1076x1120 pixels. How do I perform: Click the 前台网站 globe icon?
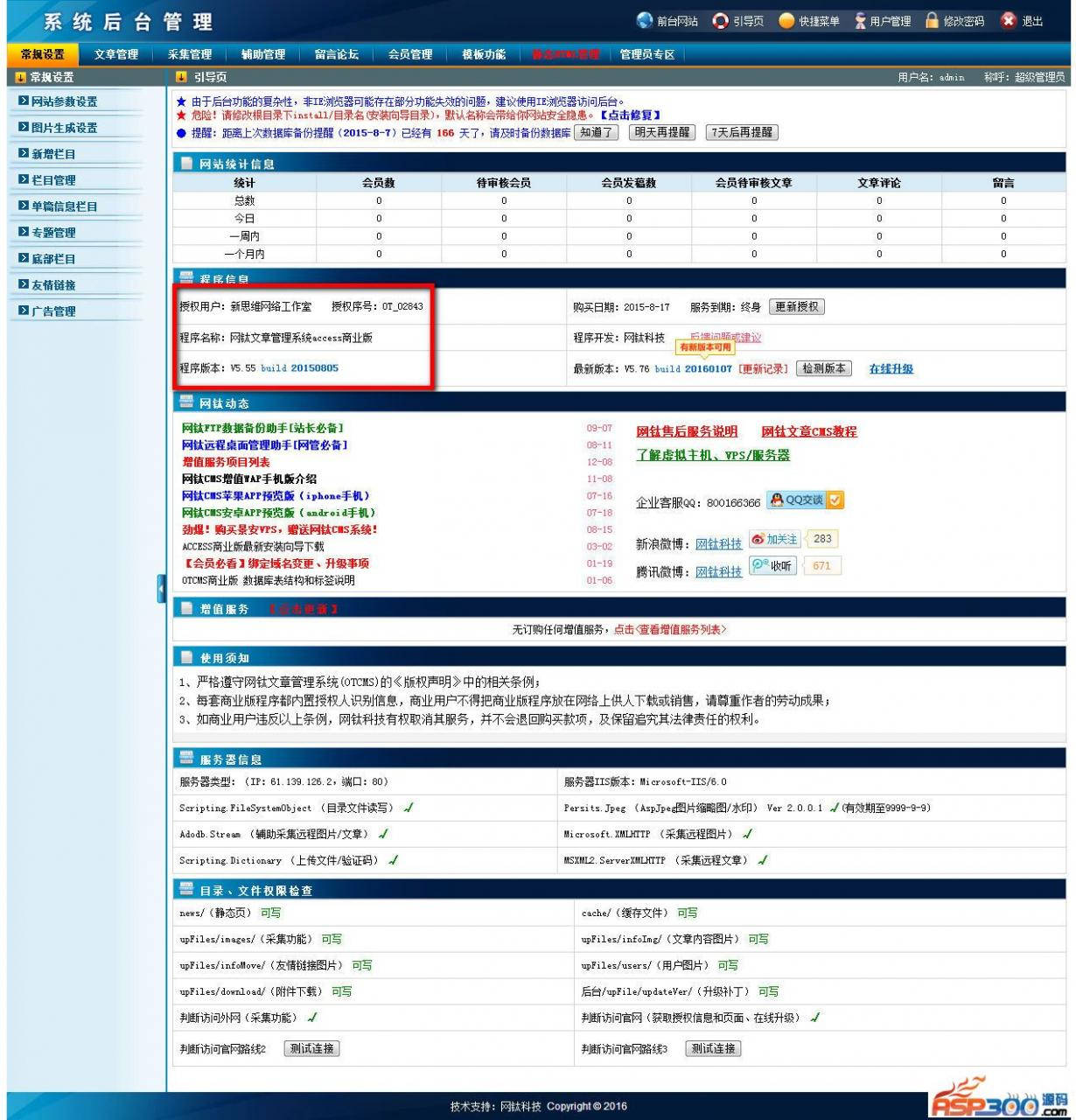pyautogui.click(x=645, y=20)
